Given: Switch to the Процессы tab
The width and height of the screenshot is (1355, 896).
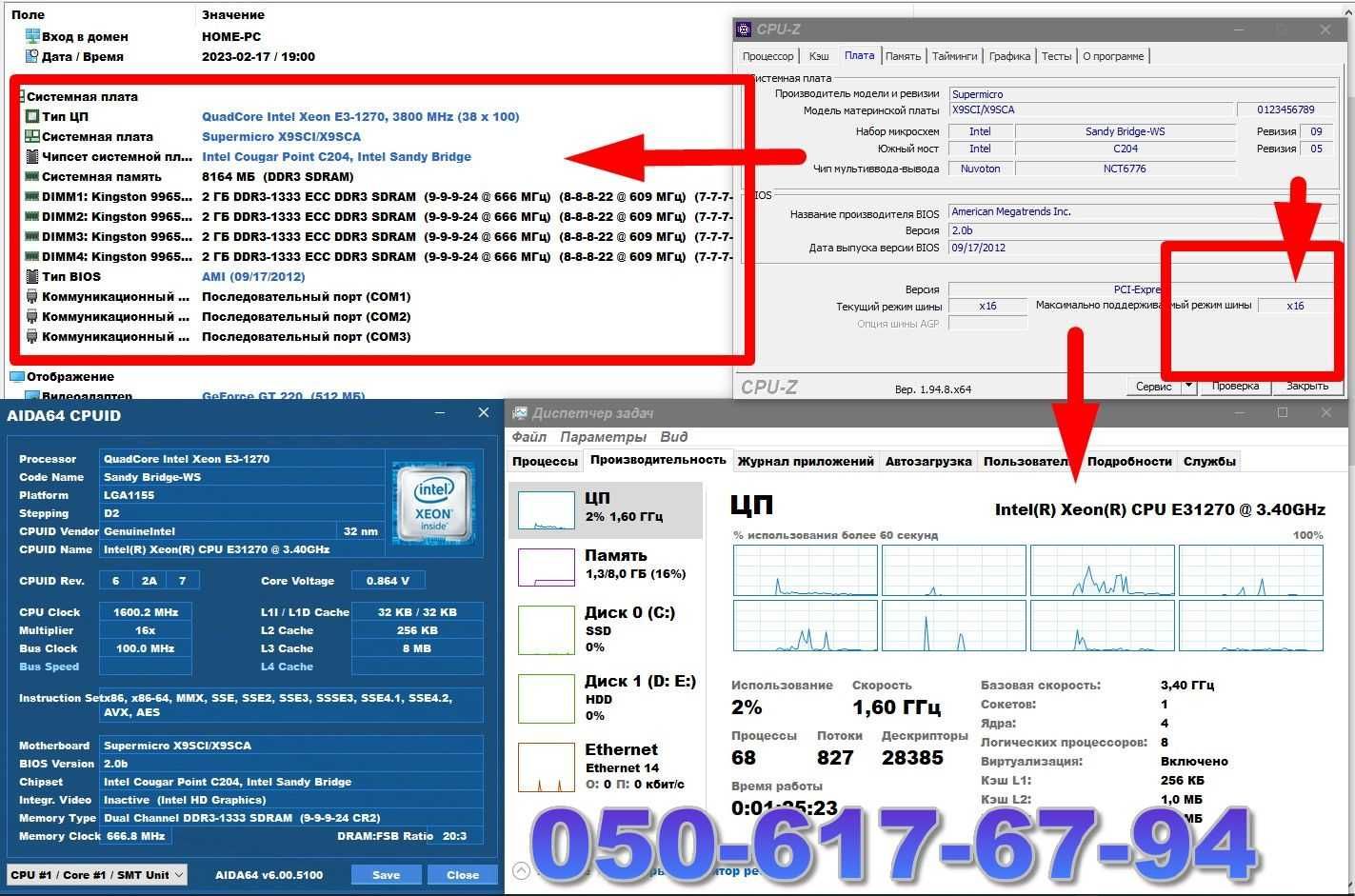Looking at the screenshot, I should (x=545, y=462).
